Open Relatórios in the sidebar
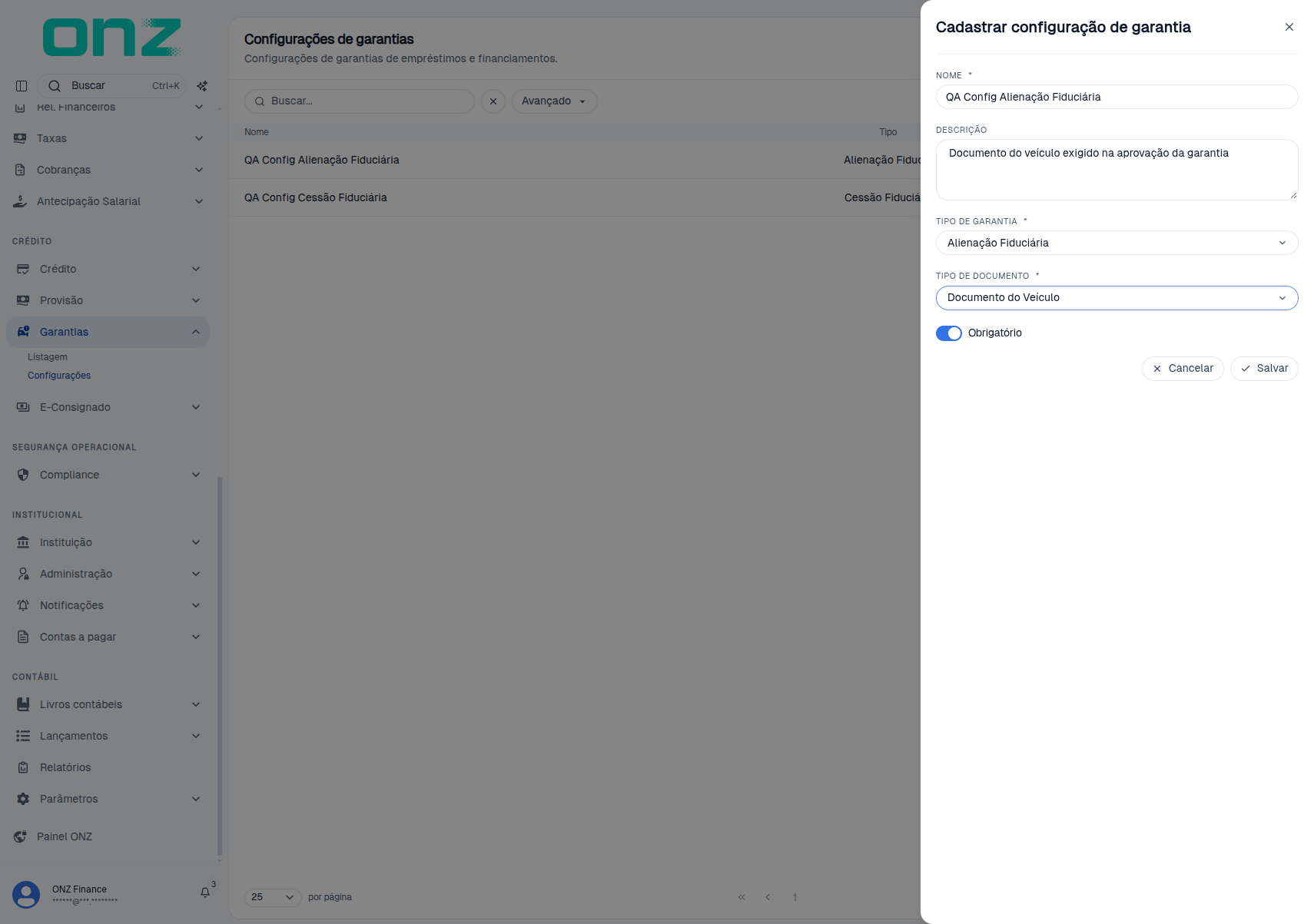Image resolution: width=1314 pixels, height=924 pixels. pyautogui.click(x=65, y=767)
